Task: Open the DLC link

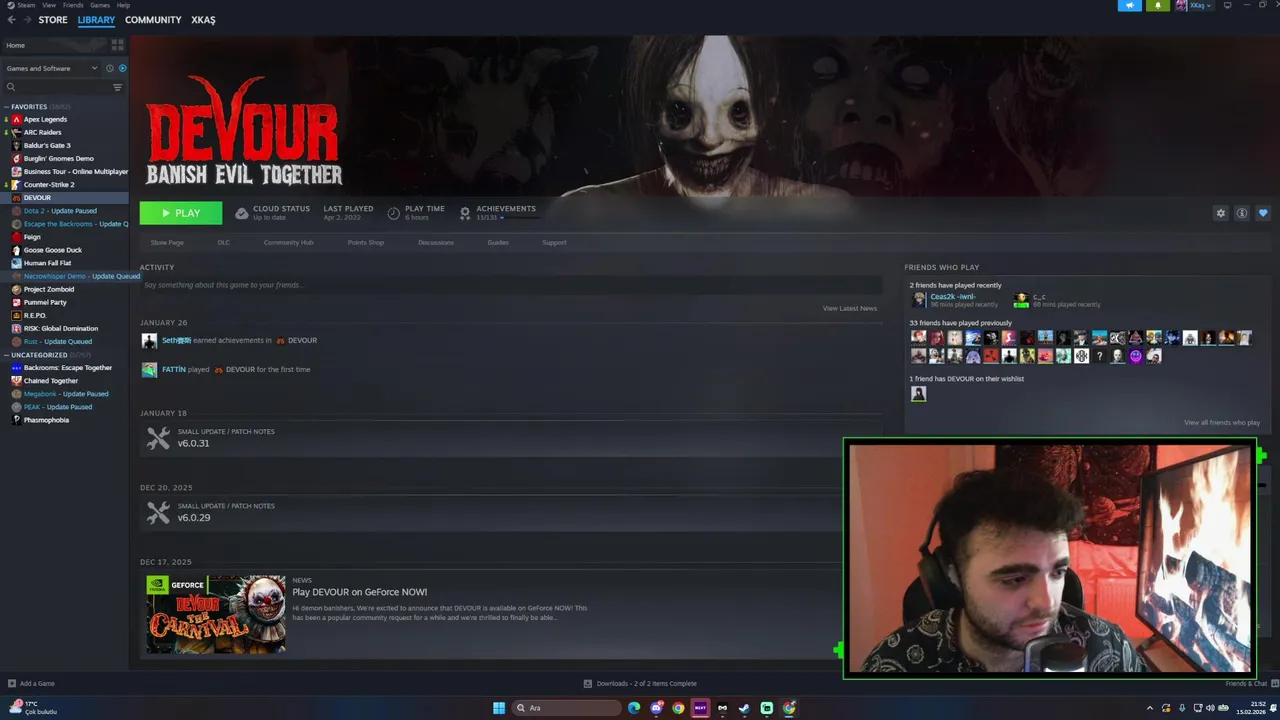Action: (x=224, y=243)
